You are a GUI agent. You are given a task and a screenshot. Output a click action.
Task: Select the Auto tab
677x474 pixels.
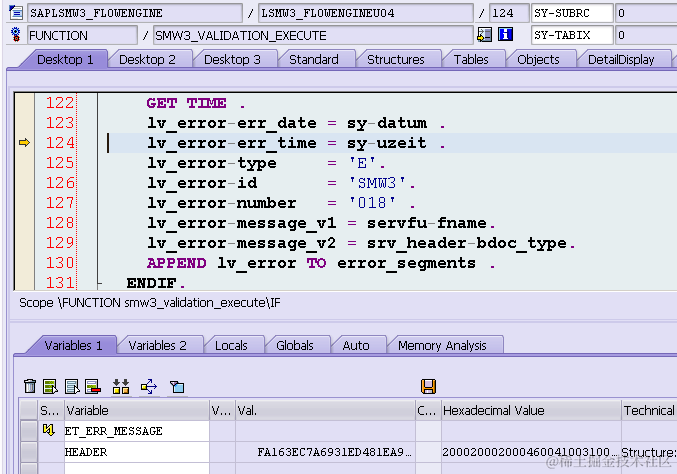click(356, 346)
